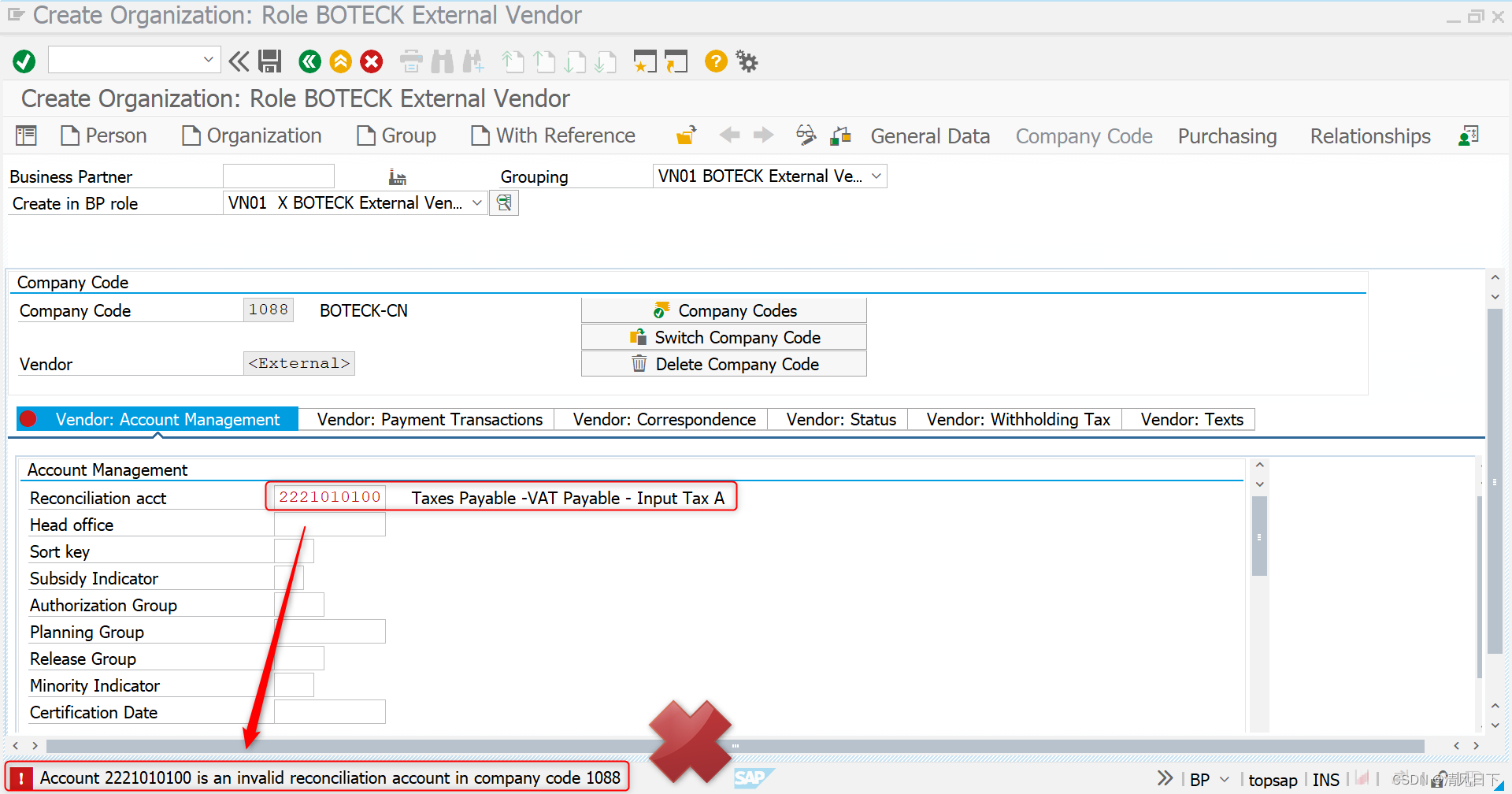Click the person role icon at toolbar end
1512x794 pixels.
click(1469, 135)
